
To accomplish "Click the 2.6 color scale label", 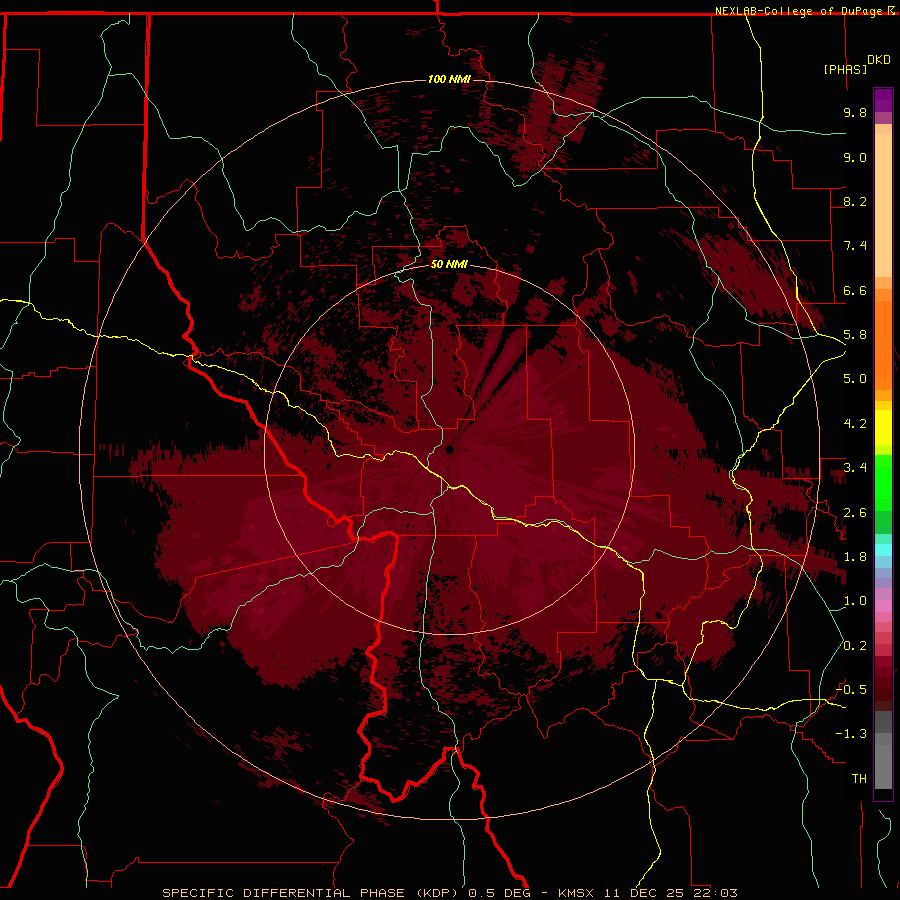I will coord(855,513).
